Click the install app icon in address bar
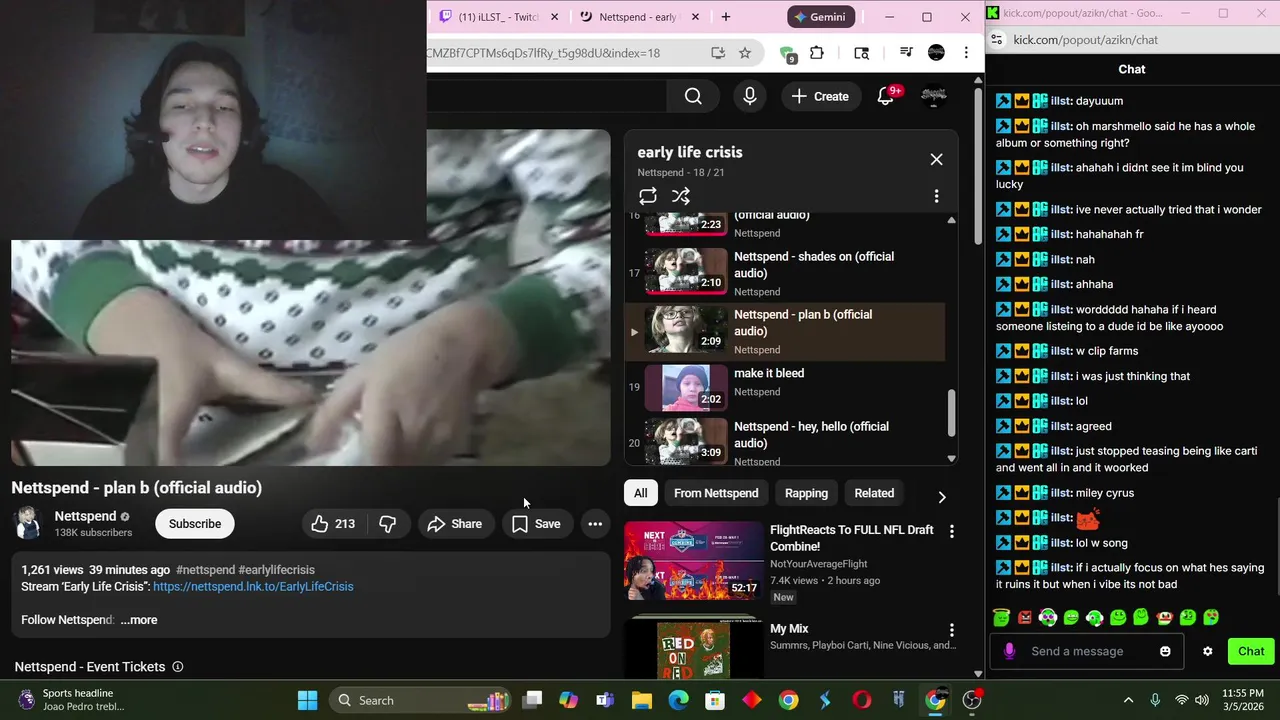Viewport: 1280px width, 720px height. tap(718, 53)
